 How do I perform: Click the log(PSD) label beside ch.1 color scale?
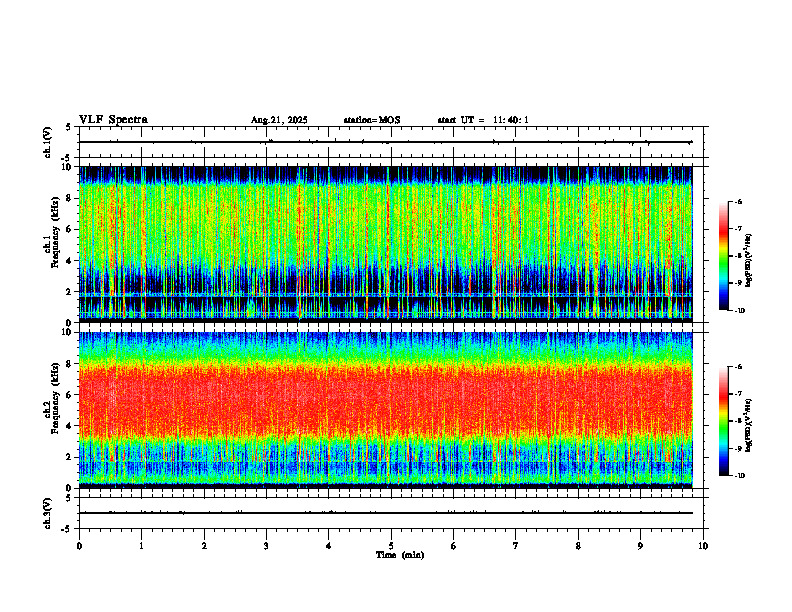point(749,261)
